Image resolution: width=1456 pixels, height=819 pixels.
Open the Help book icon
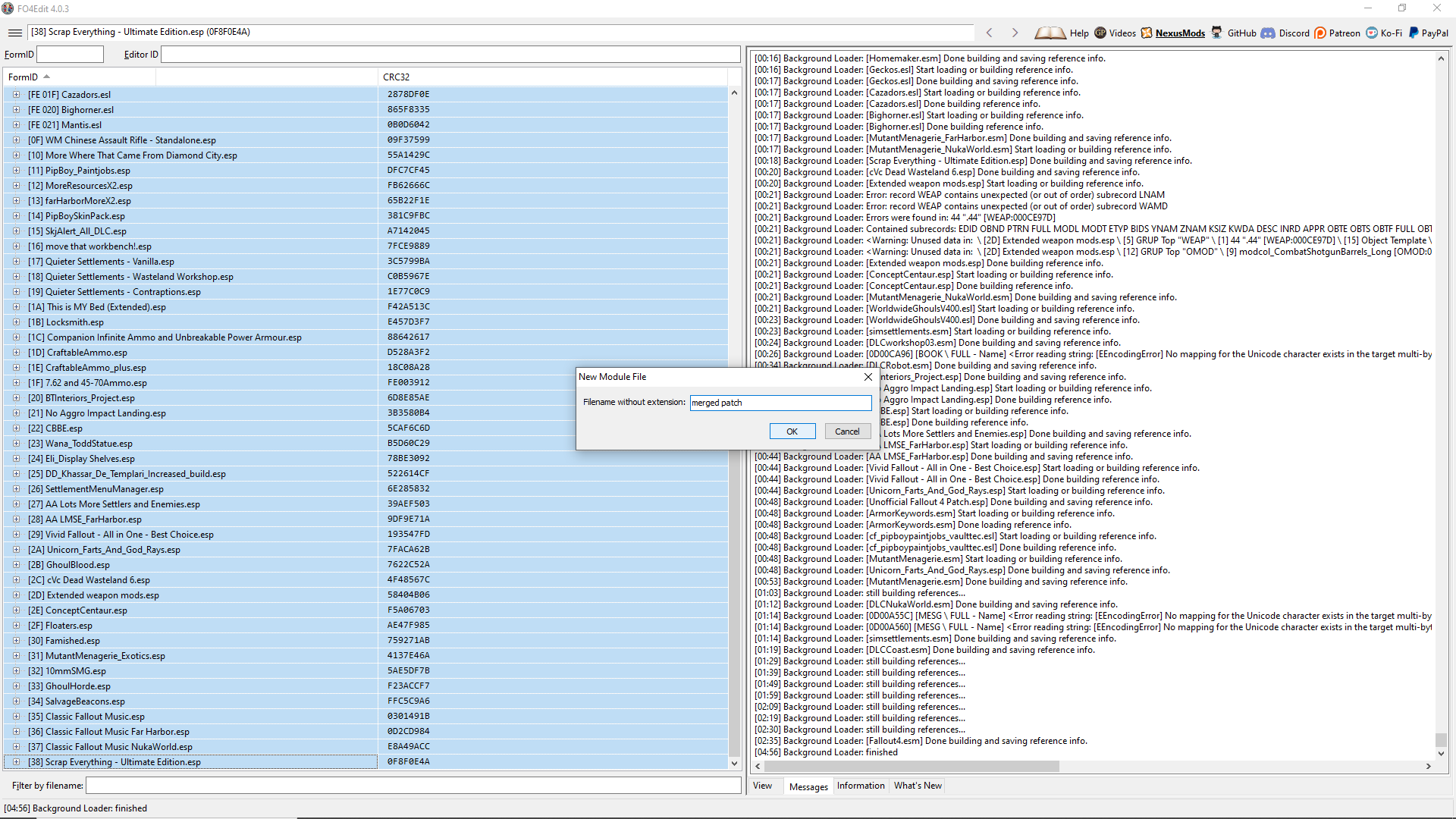click(x=1050, y=33)
